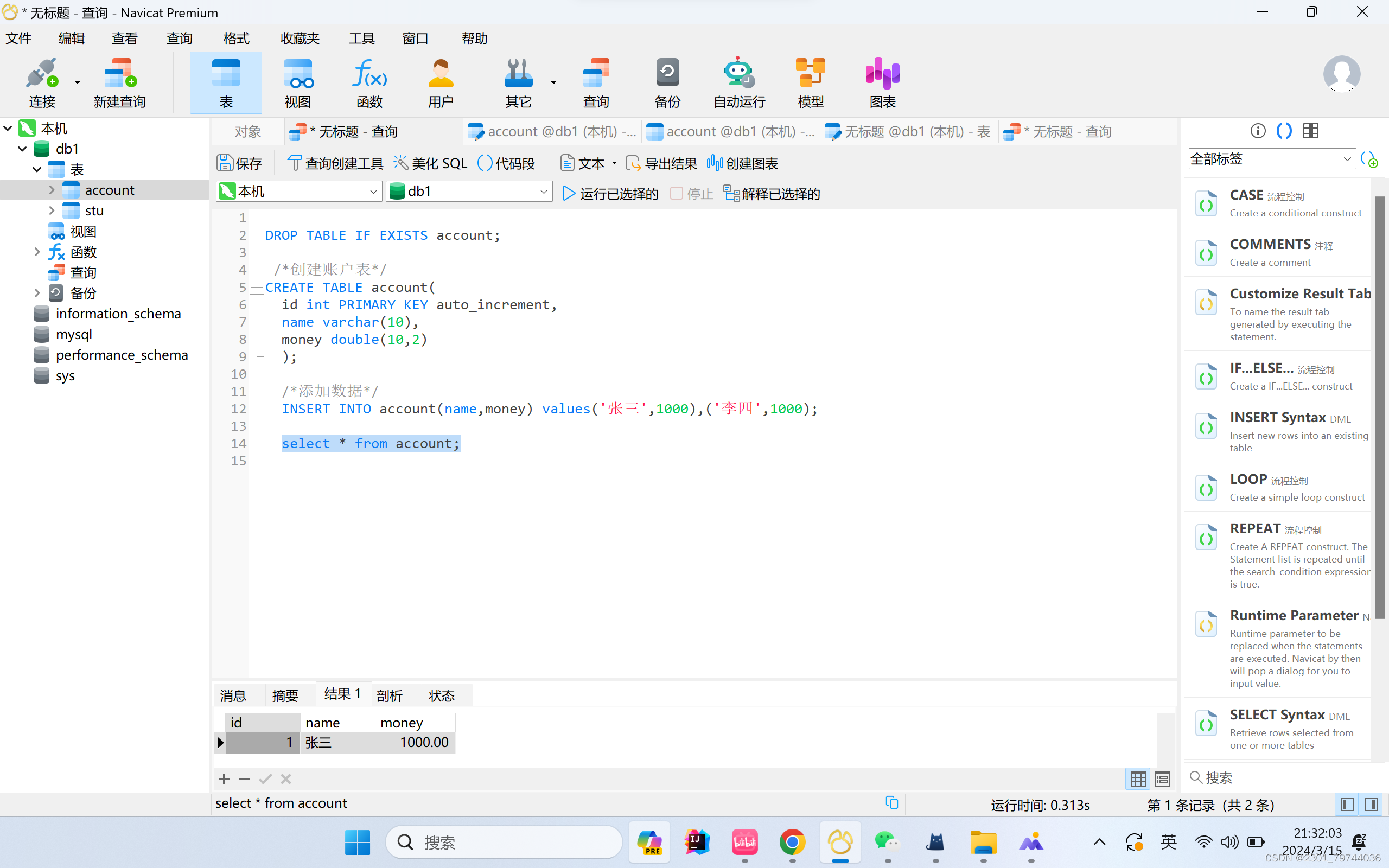Click 运行已选择的 run selected button
The image size is (1389, 868).
coord(610,194)
